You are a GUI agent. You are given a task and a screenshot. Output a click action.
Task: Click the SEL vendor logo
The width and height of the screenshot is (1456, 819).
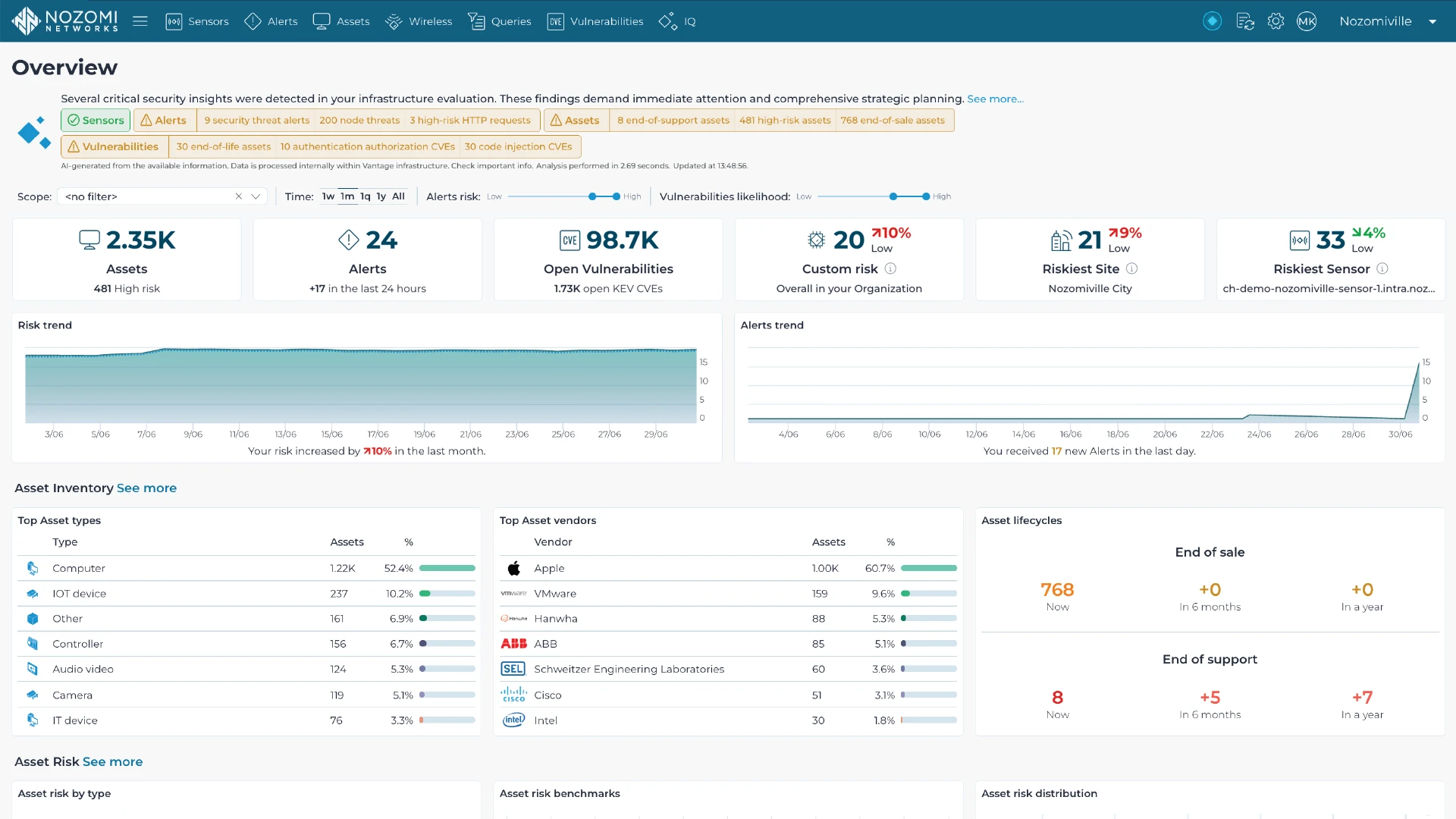click(513, 669)
